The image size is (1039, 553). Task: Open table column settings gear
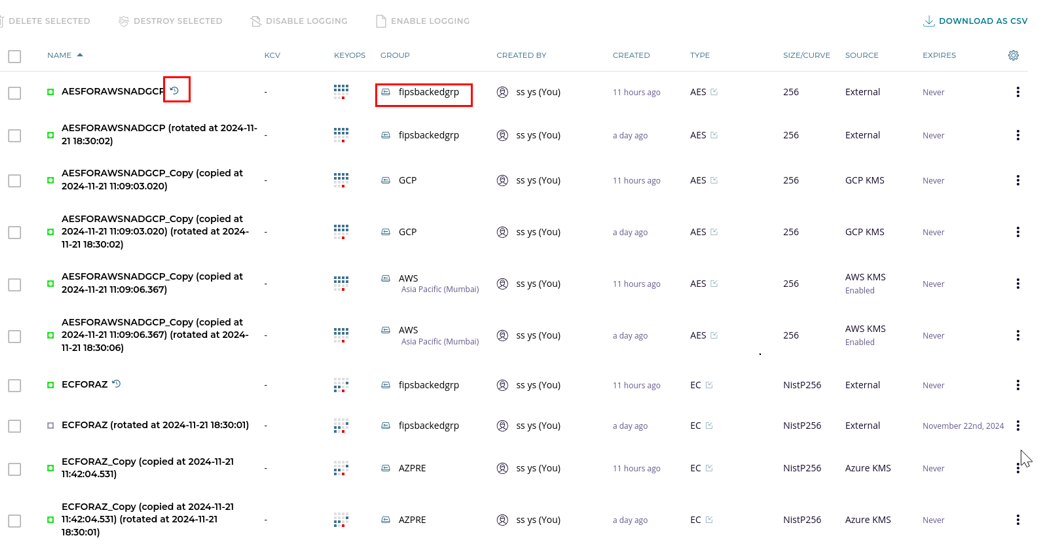[x=1013, y=56]
